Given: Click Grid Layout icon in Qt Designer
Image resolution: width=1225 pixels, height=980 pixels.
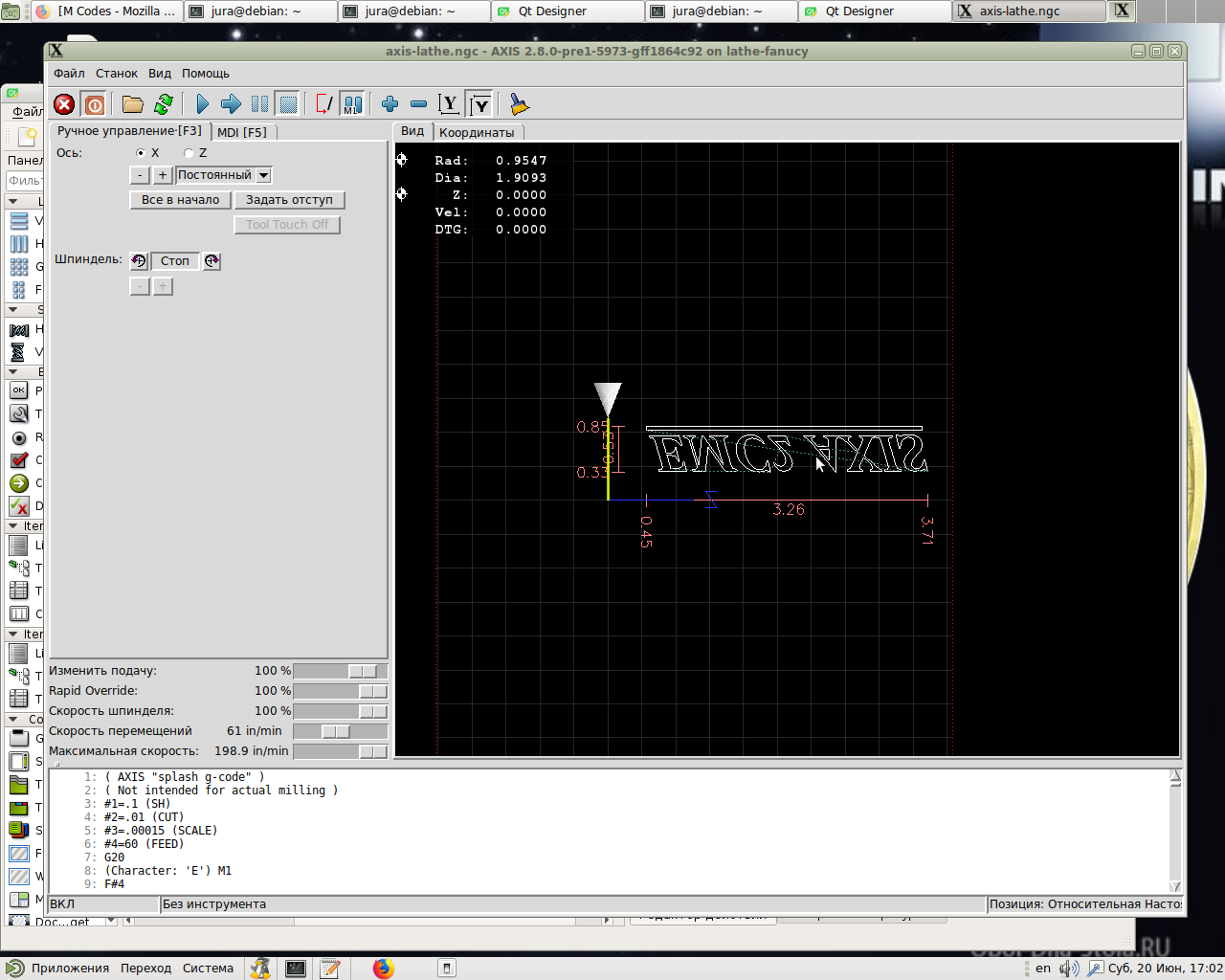Looking at the screenshot, I should (x=19, y=266).
